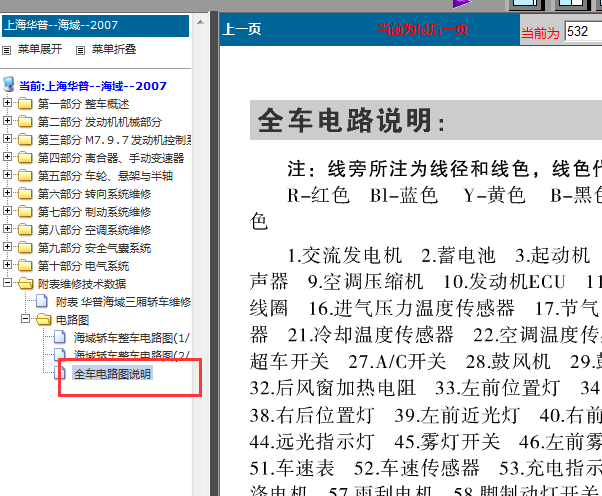Click open folder icon of 电路图

coord(43,320)
